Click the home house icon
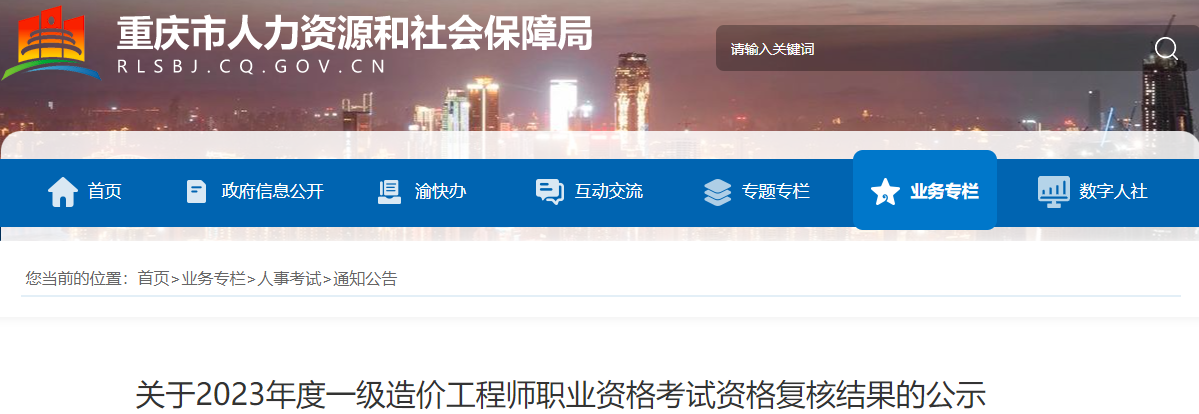1199x414 pixels. coord(63,191)
